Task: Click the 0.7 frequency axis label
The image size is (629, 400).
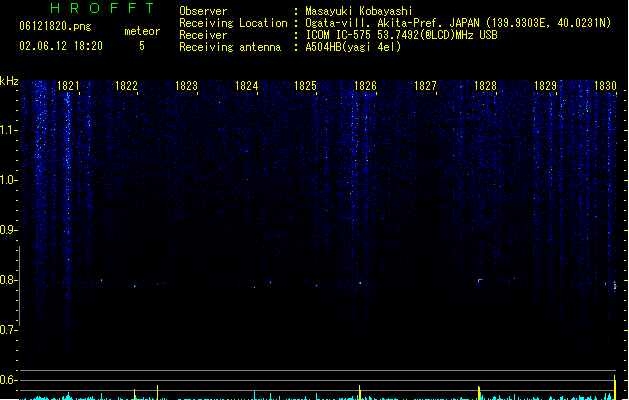Action: [8, 330]
